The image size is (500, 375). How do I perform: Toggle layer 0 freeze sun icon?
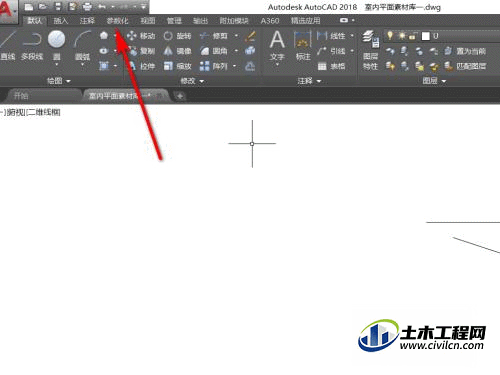click(x=402, y=36)
